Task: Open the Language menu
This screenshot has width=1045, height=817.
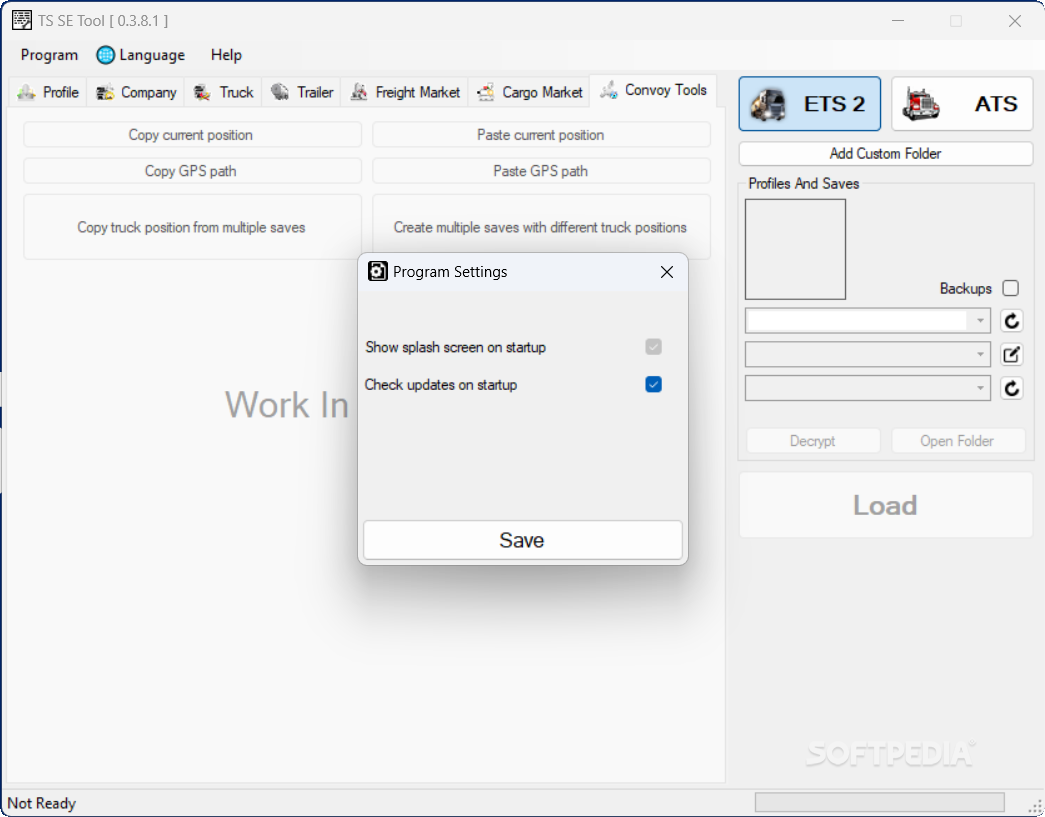Action: 141,55
